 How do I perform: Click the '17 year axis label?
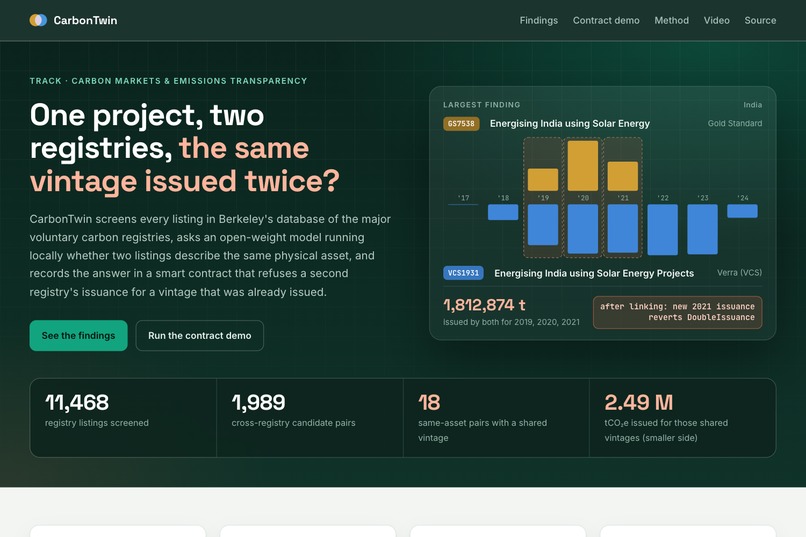click(x=463, y=198)
